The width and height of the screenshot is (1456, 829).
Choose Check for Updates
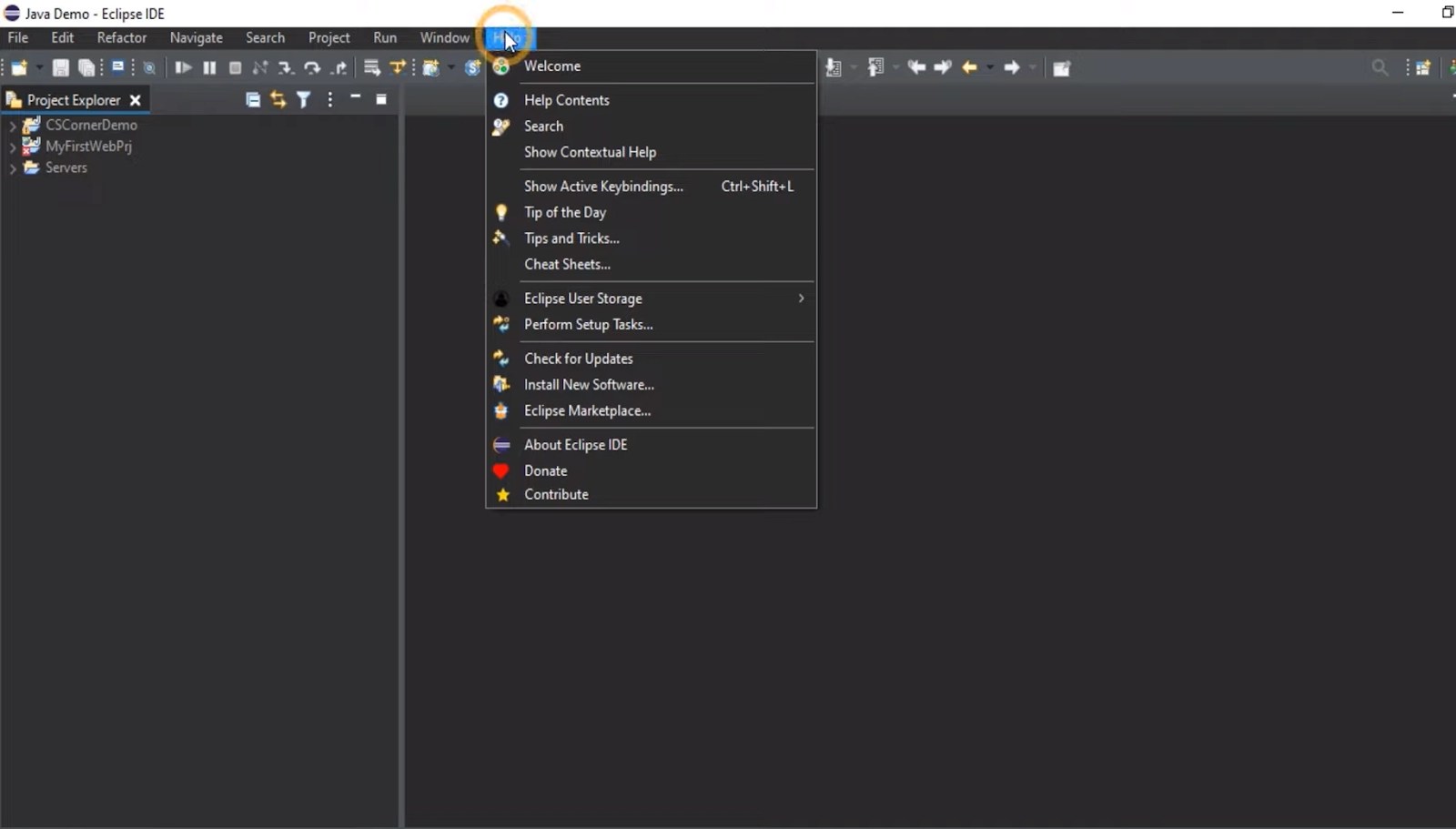pyautogui.click(x=651, y=359)
